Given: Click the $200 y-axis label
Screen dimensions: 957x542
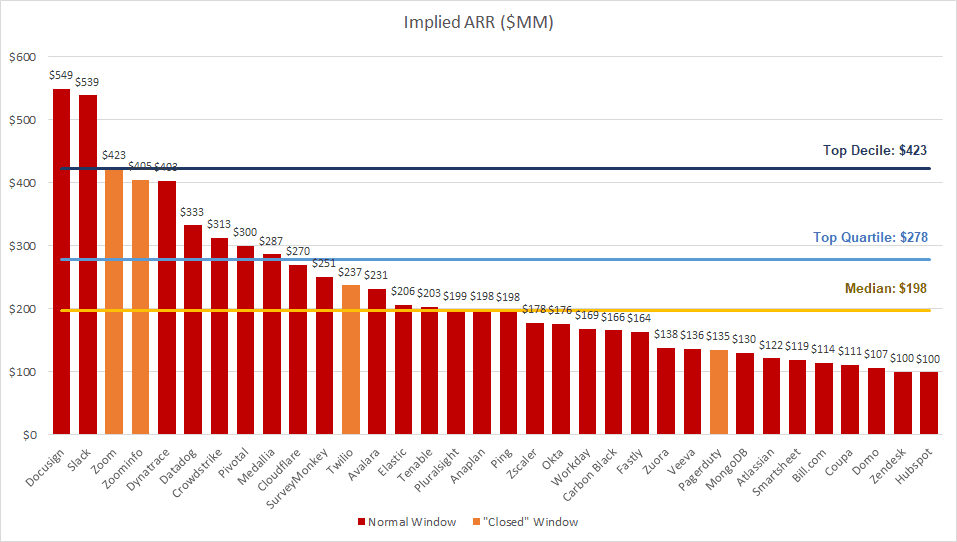Looking at the screenshot, I should [x=23, y=309].
